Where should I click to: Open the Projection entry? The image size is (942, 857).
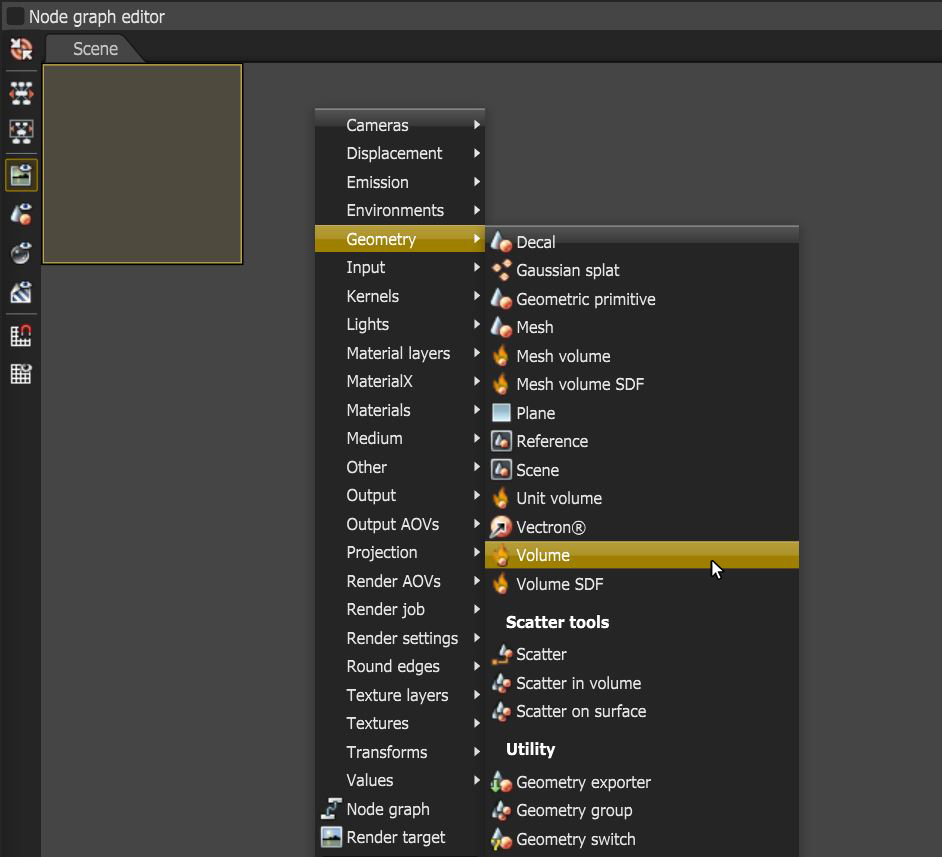pos(400,553)
